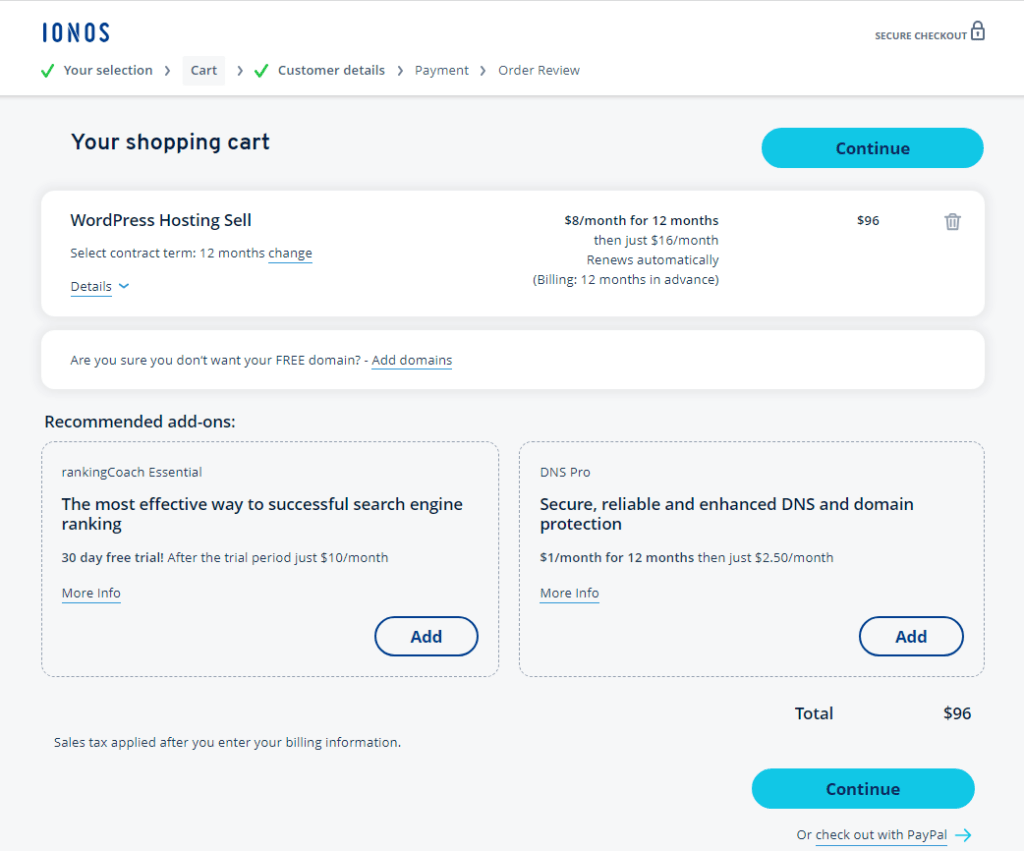Screen dimensions: 1024x851
Task: Collapse the Details chevron arrow
Action: [124, 286]
